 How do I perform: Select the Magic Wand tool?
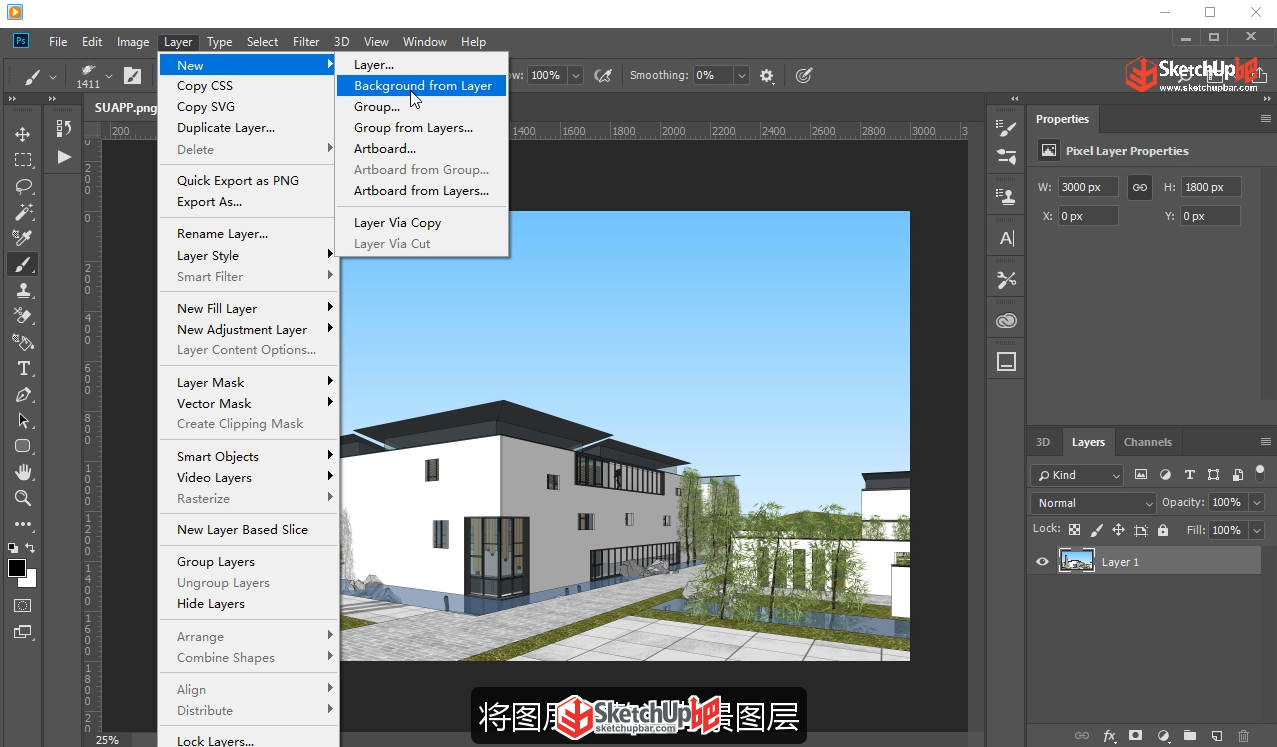(x=22, y=212)
